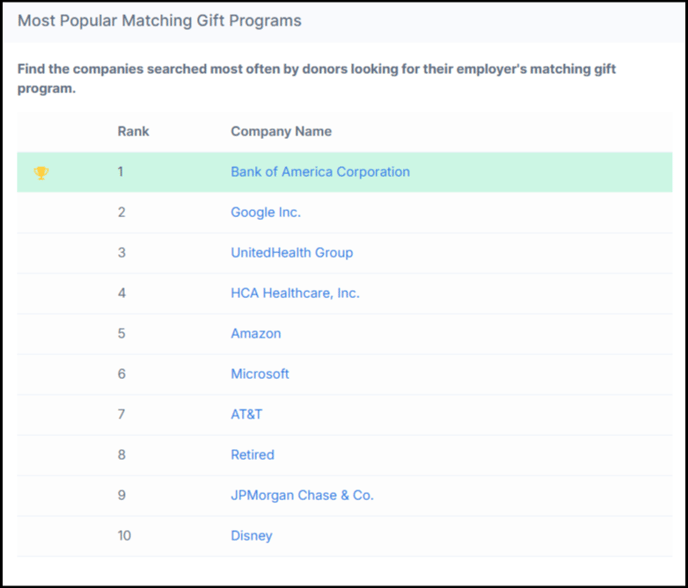Click rank number 1 in highlighted row

[x=121, y=172]
